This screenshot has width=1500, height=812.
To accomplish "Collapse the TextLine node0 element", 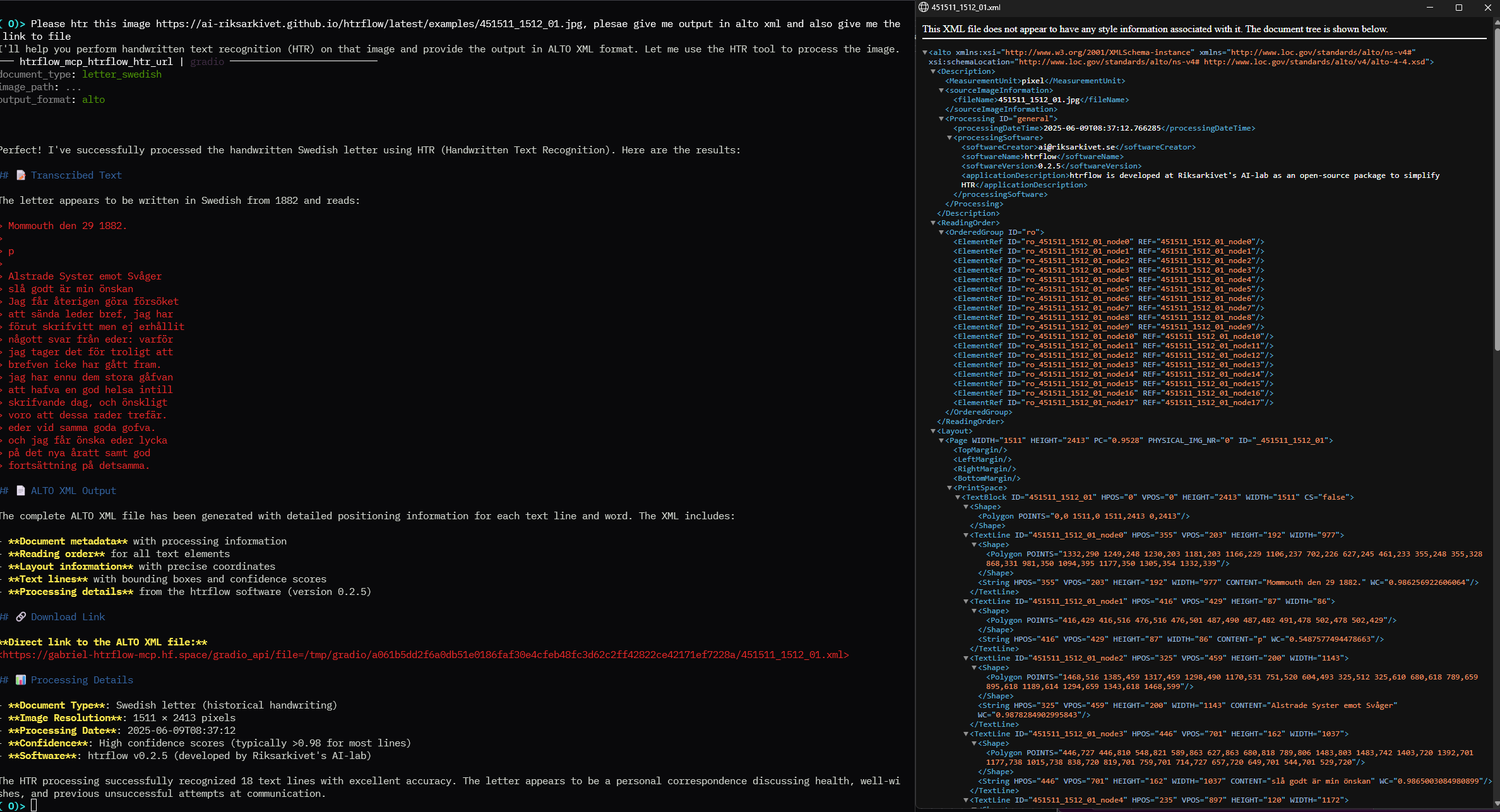I will 966,536.
